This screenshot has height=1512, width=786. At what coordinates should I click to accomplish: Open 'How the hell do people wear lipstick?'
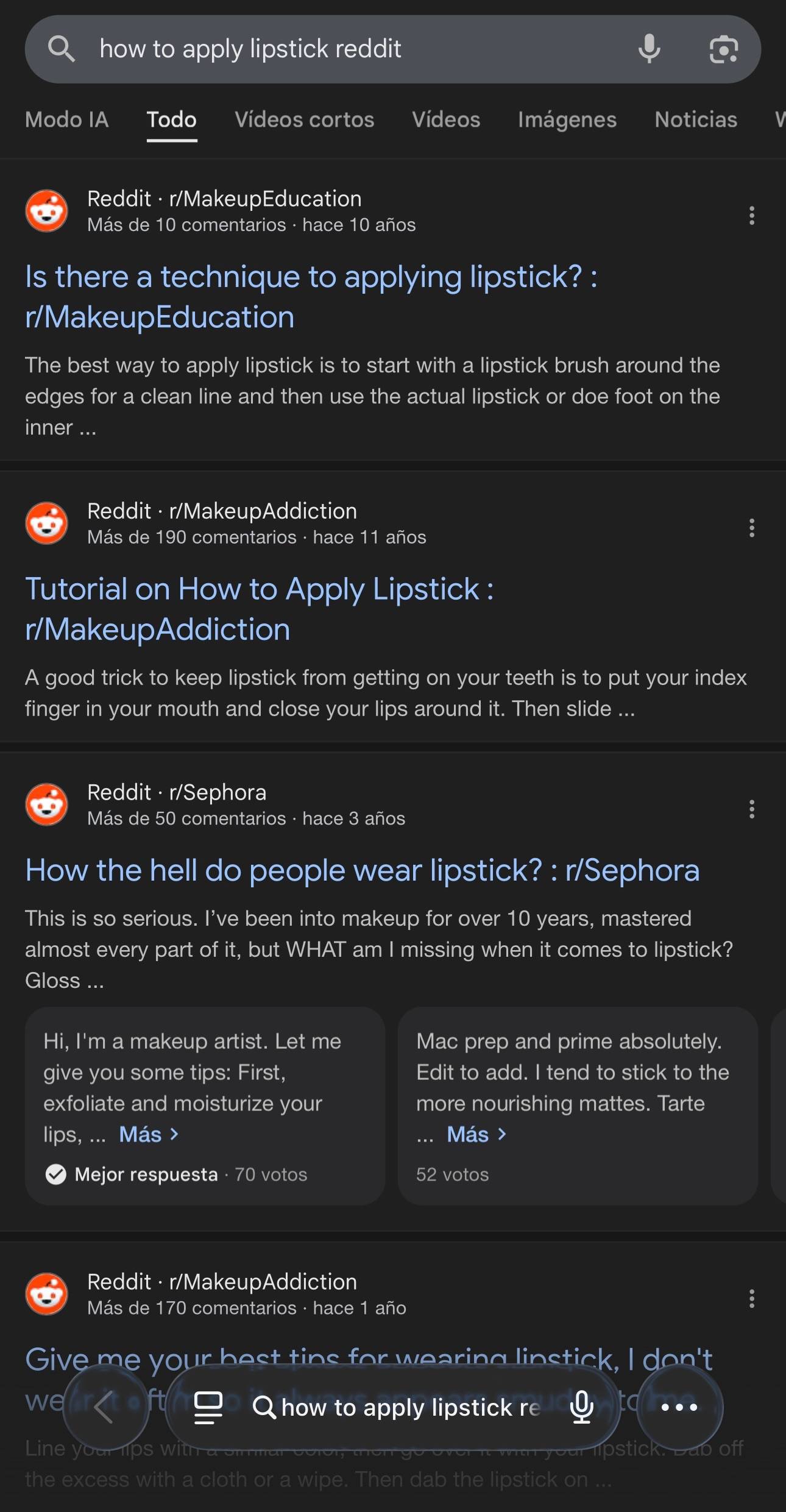[x=363, y=870]
